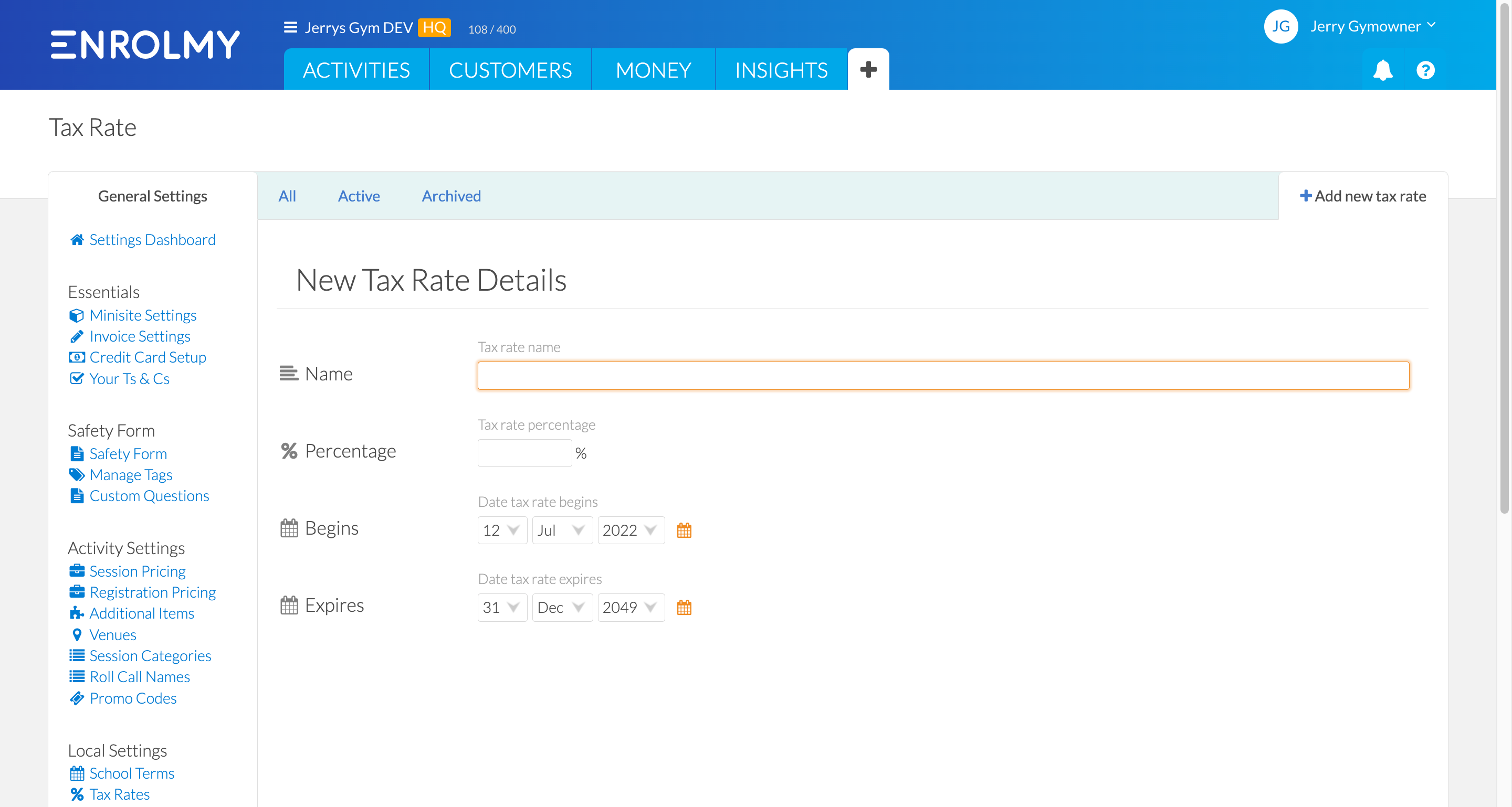This screenshot has height=807, width=1512.
Task: Click the HQ badge
Action: [434, 28]
